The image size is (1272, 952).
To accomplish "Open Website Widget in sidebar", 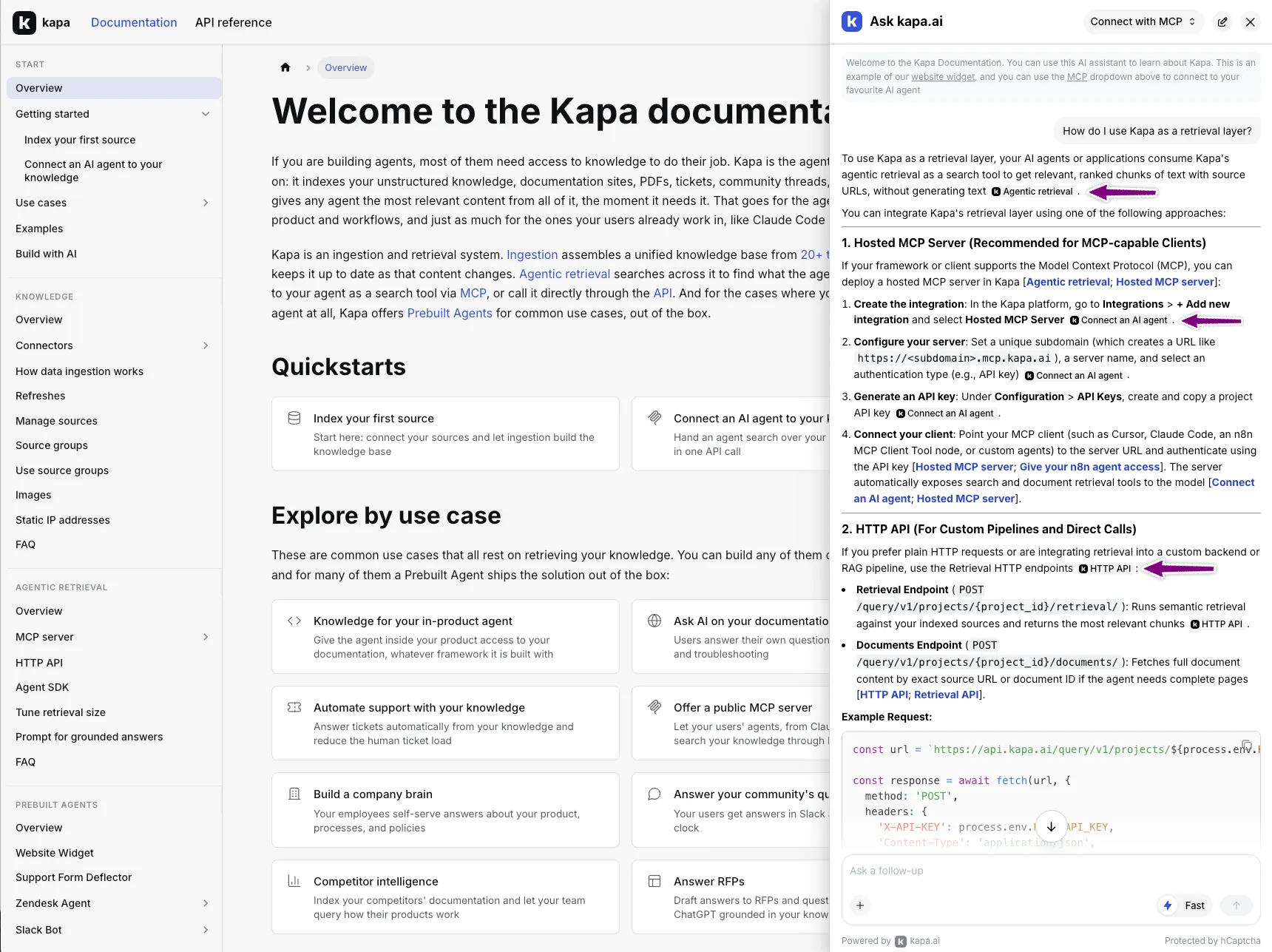I will point(55,853).
